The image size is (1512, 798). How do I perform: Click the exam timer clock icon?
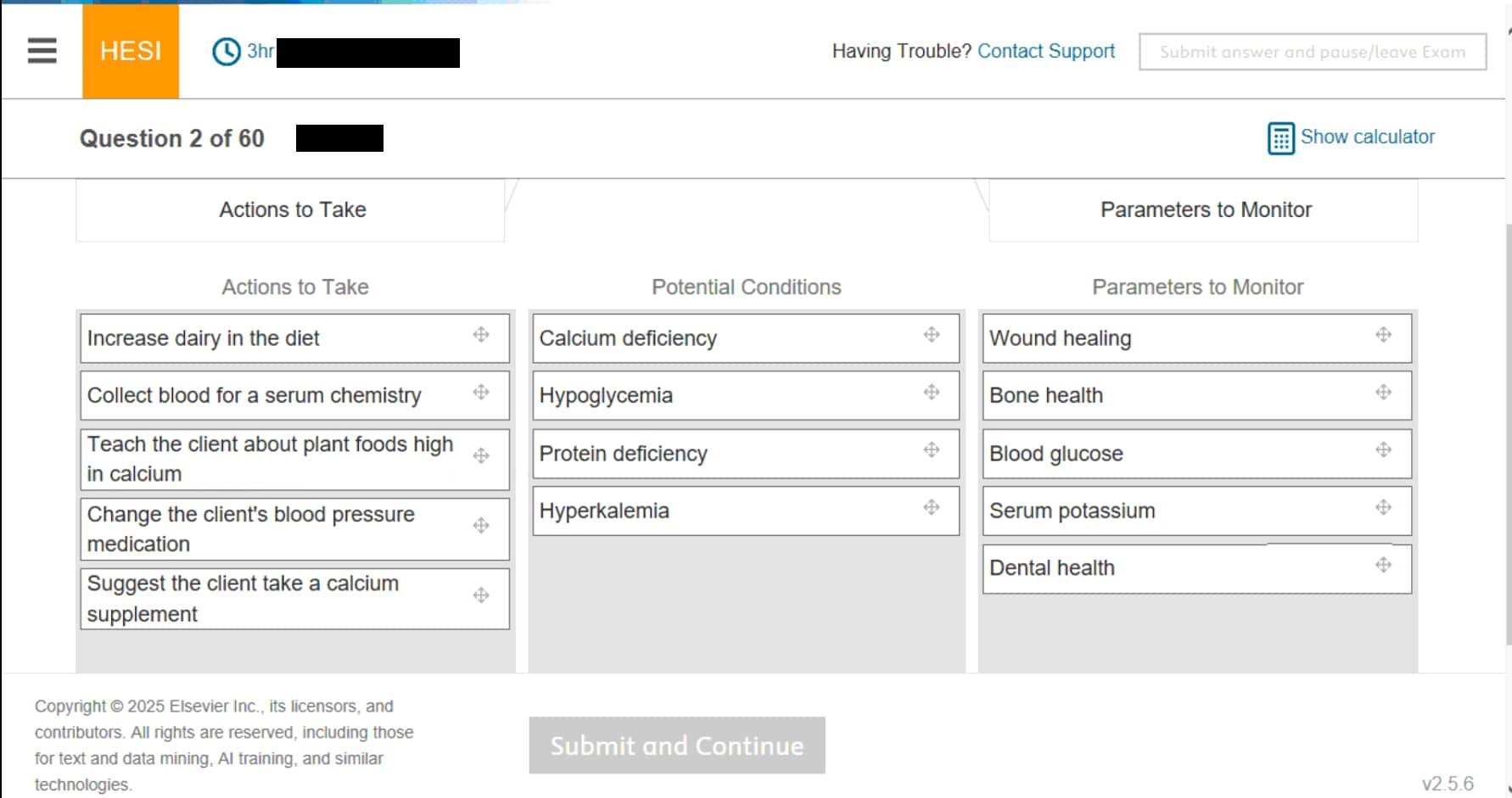pyautogui.click(x=227, y=52)
